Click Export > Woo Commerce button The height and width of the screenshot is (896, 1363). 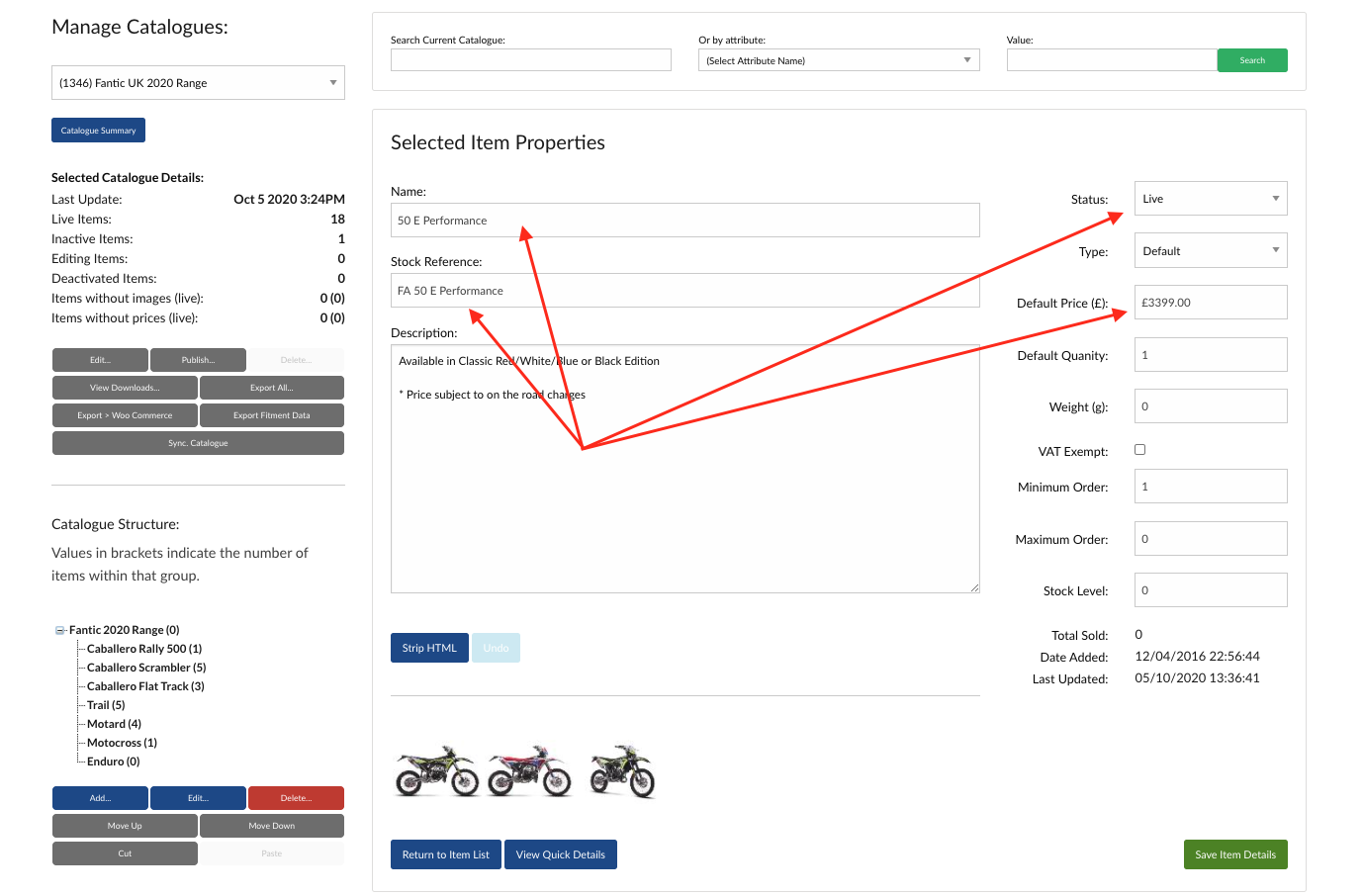[x=125, y=415]
